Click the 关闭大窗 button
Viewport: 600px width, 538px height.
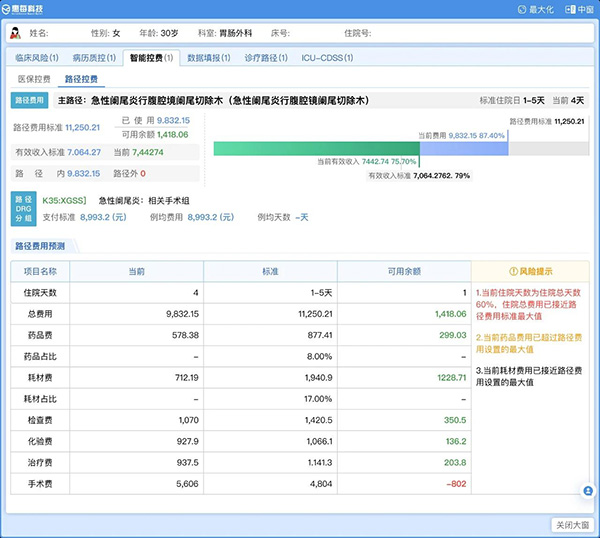click(571, 524)
